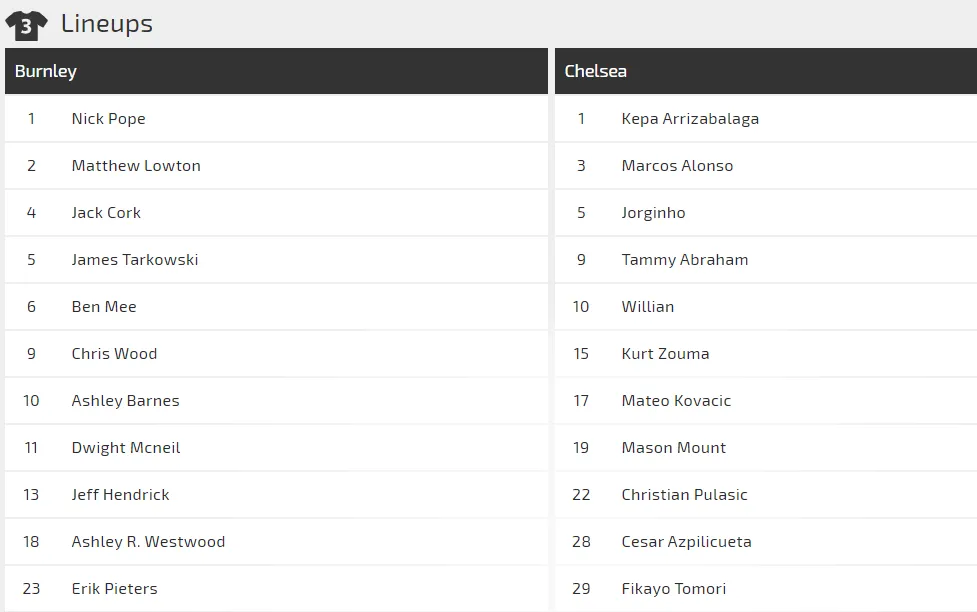This screenshot has height=612, width=977.
Task: Select James Tarkowski from the lineup
Action: click(135, 259)
